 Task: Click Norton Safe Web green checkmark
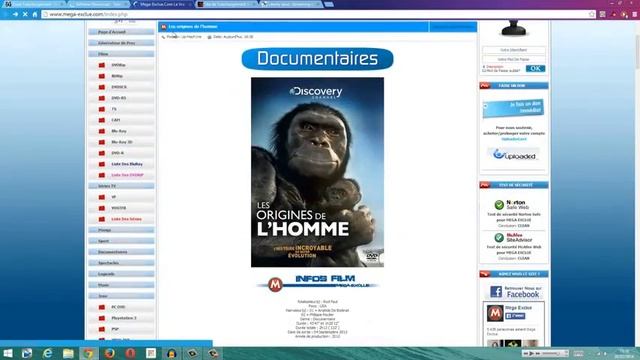(499, 205)
